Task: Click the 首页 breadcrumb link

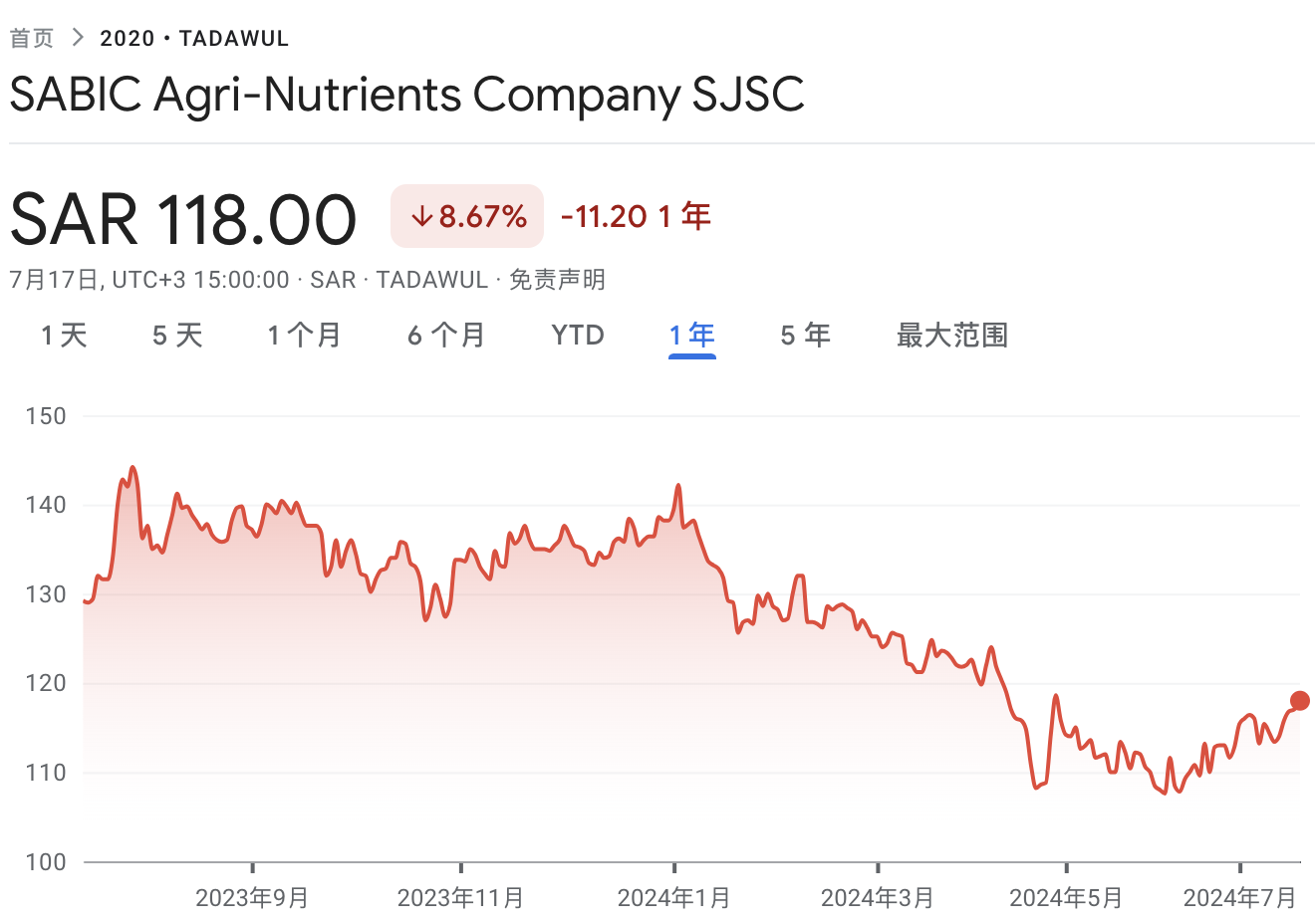Action: [32, 38]
